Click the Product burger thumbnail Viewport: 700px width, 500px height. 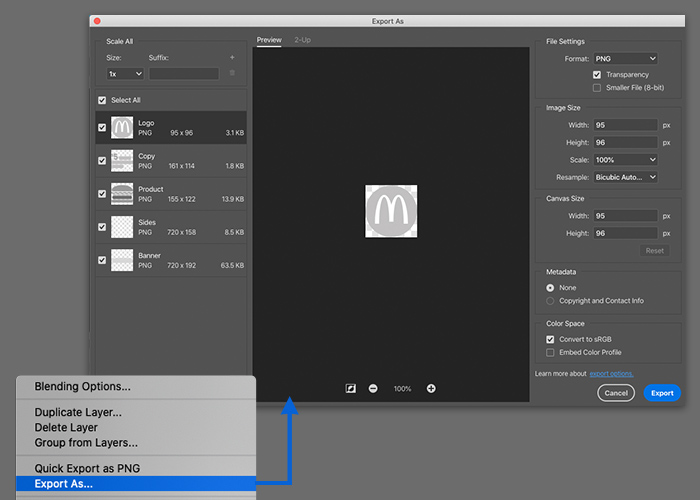tap(122, 194)
